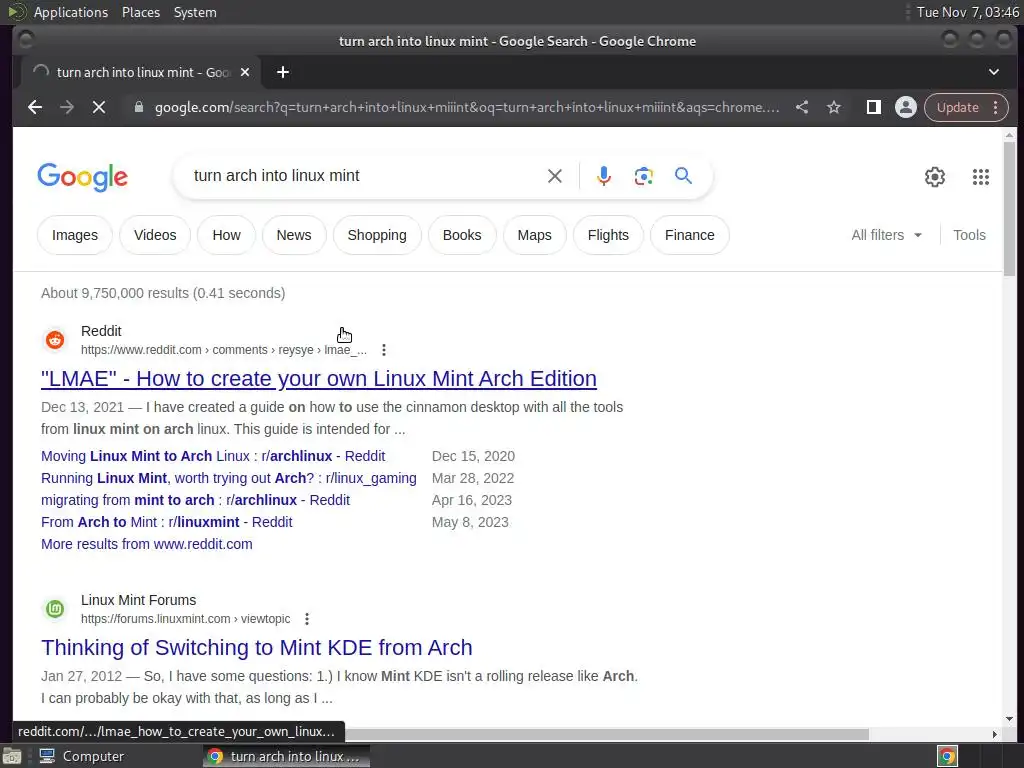Viewport: 1024px width, 768px height.
Task: Open the Places menu
Action: tap(140, 12)
